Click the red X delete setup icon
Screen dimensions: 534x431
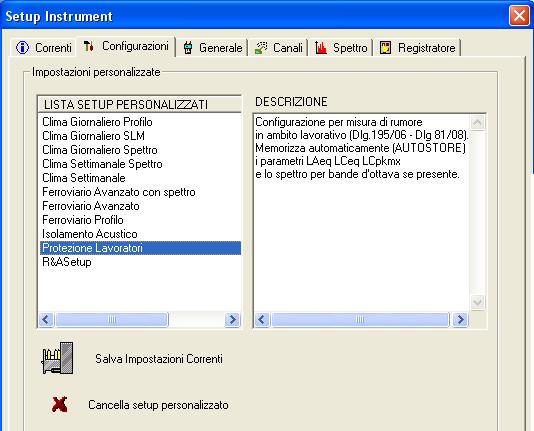[60, 404]
